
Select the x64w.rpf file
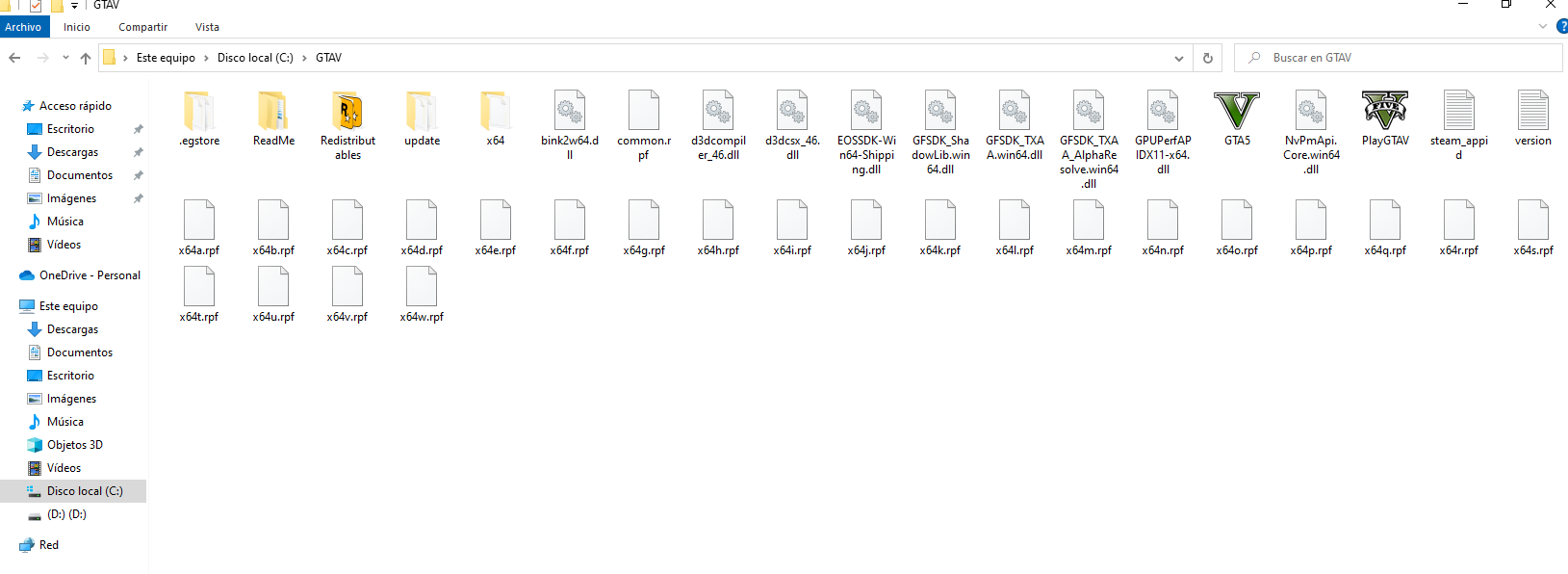pyautogui.click(x=422, y=295)
